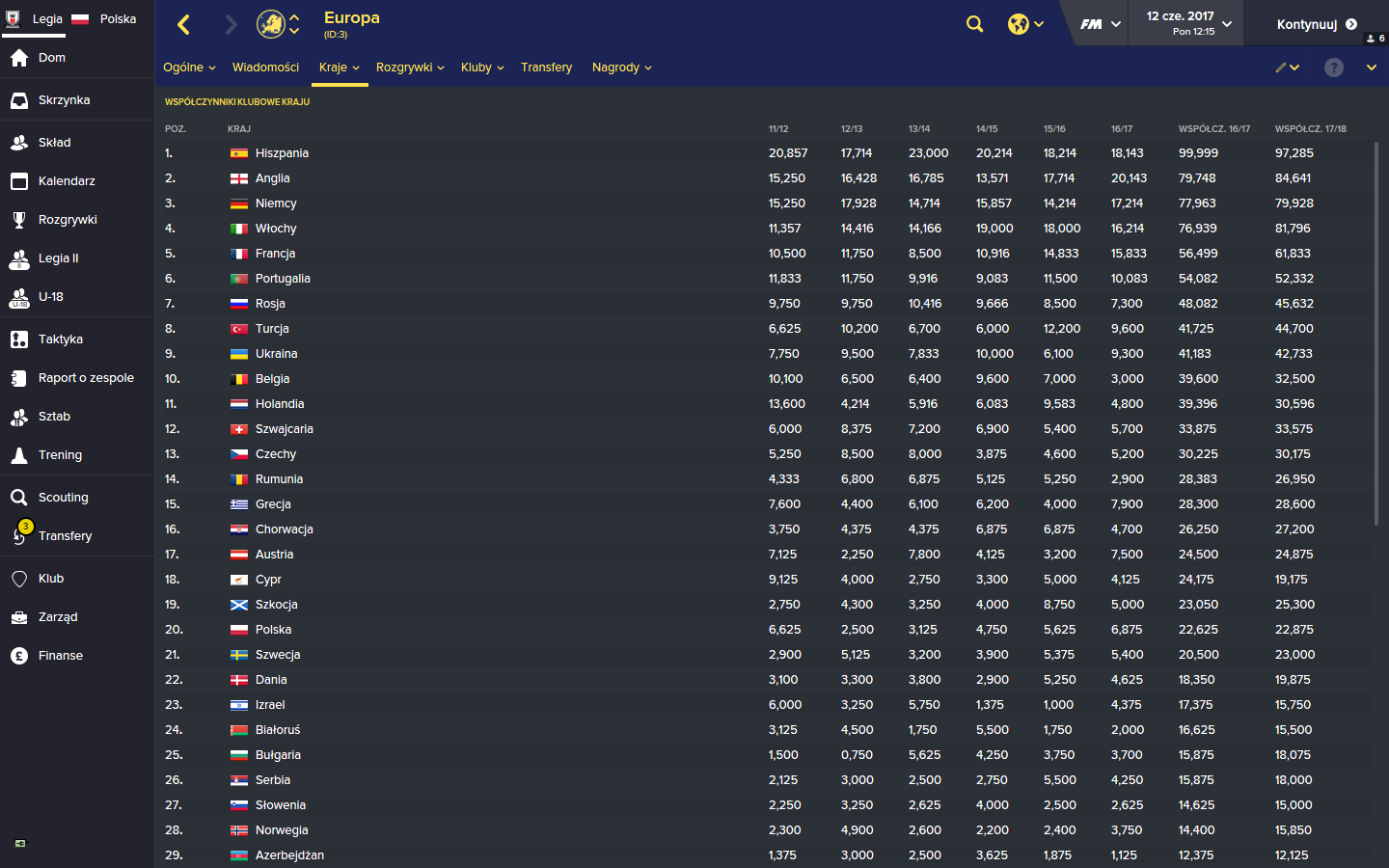Open the Legia II team icon
Screen dimensions: 1389x868
point(19,258)
